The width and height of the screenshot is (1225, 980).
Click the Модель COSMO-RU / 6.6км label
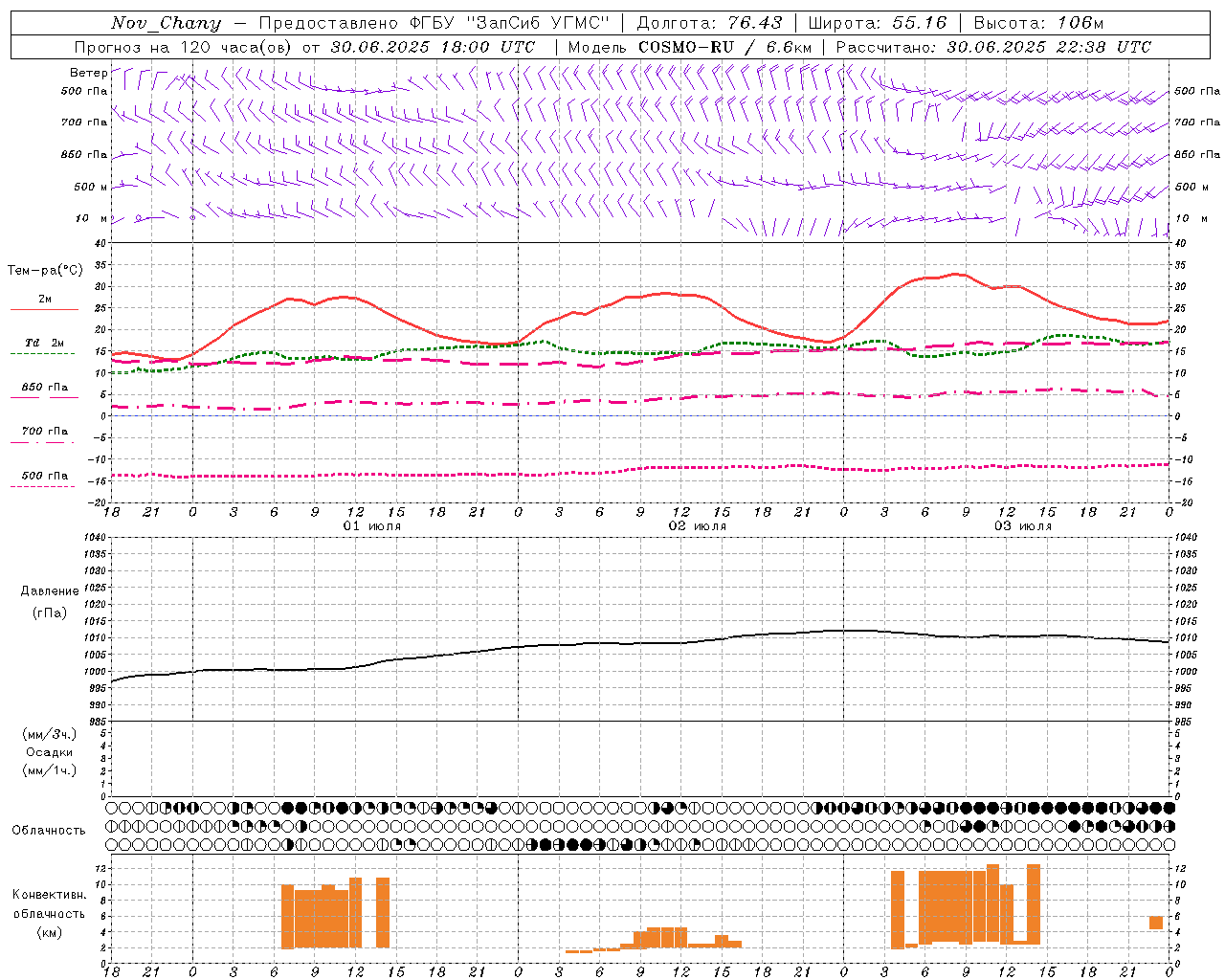coord(690,47)
